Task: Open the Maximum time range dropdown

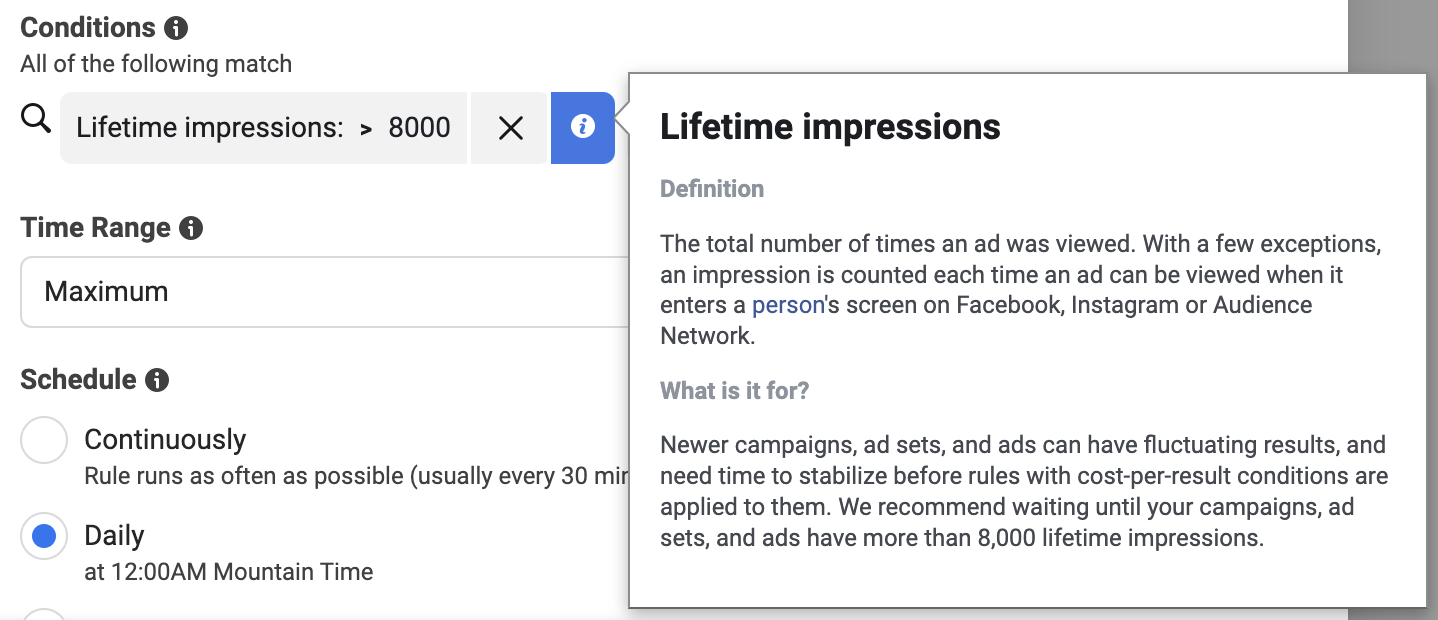Action: tap(324, 292)
